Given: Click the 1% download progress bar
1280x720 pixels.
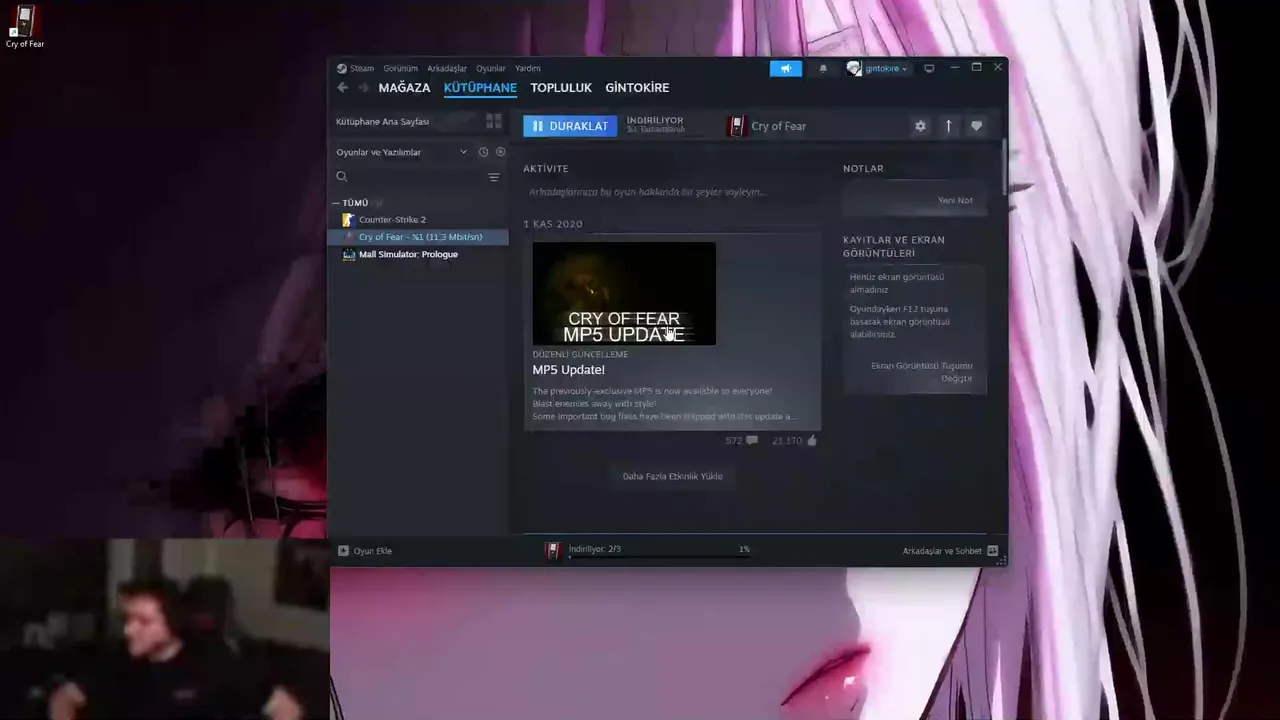Looking at the screenshot, I should (x=659, y=556).
